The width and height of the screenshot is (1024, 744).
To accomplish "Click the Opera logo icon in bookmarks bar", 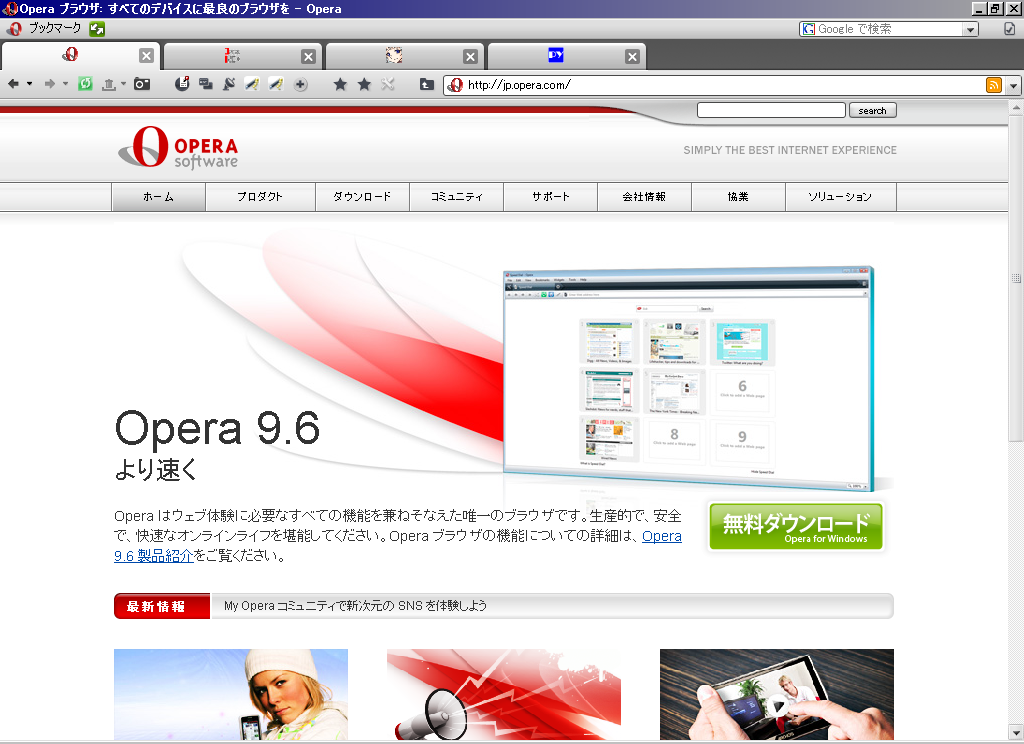I will click(x=14, y=29).
